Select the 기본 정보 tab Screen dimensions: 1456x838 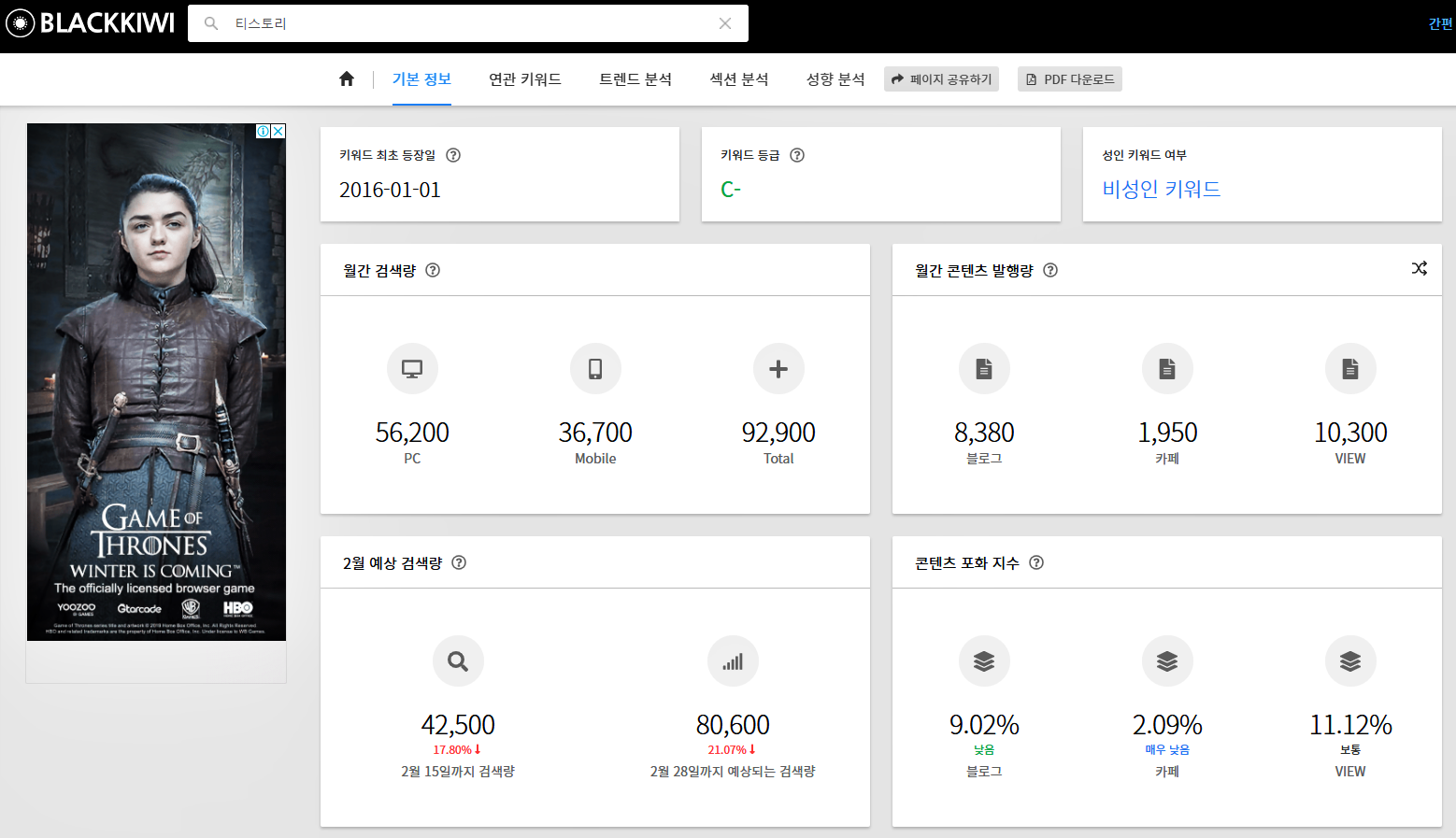pyautogui.click(x=421, y=79)
